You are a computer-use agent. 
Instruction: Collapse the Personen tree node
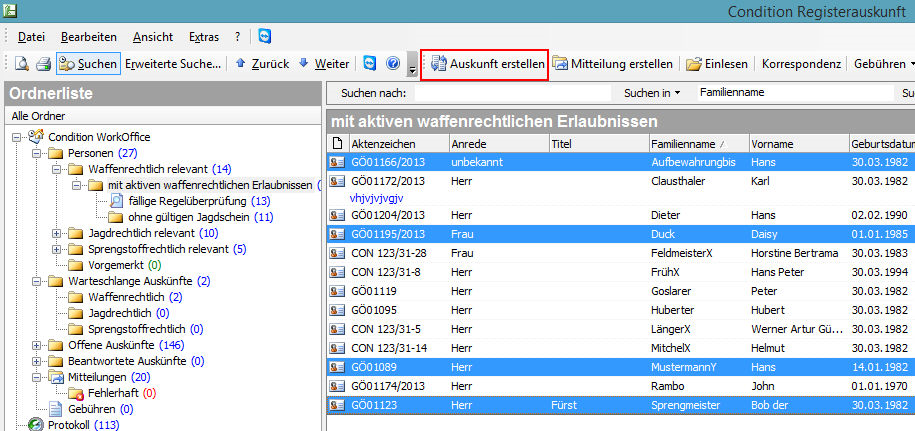(x=36, y=153)
